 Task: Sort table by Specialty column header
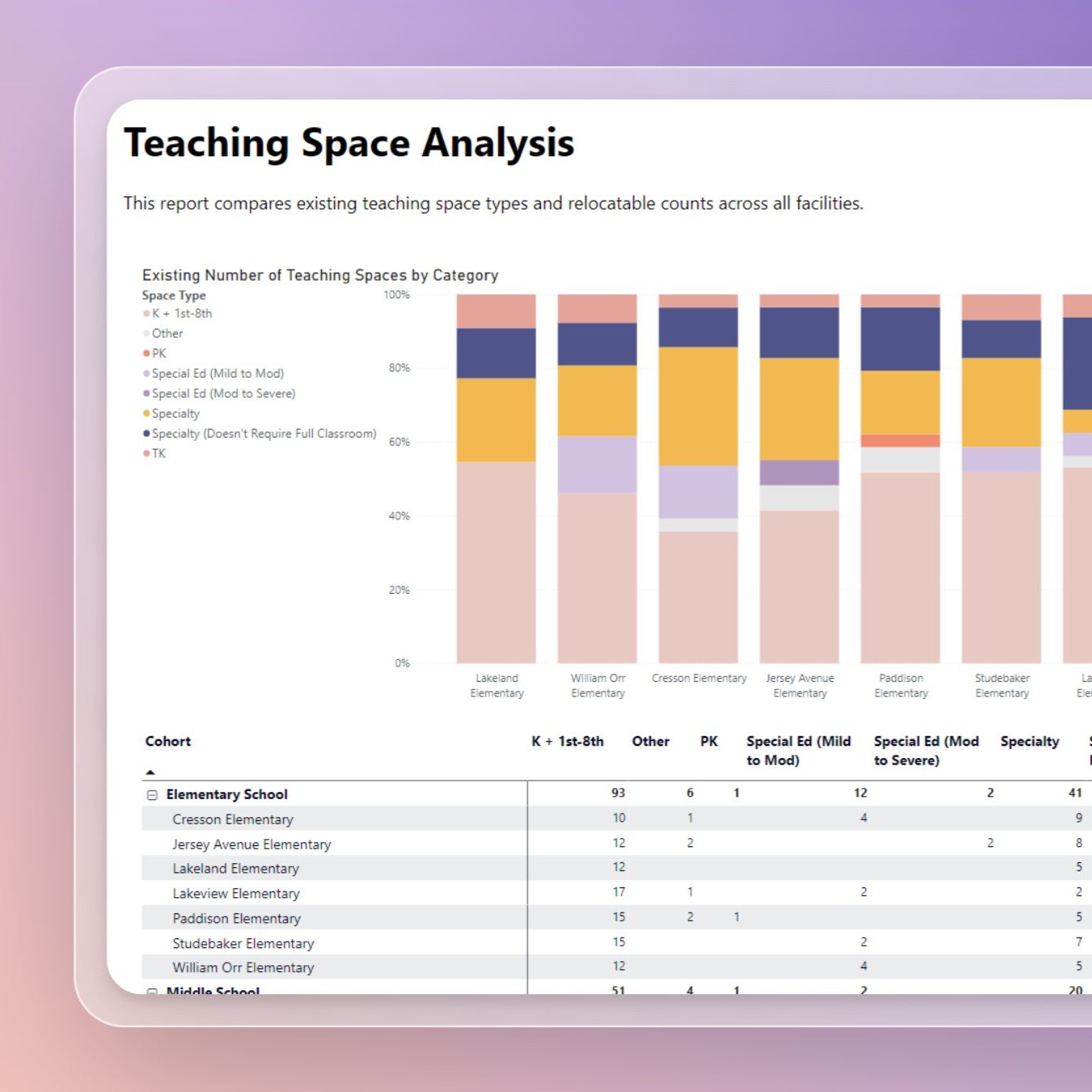[x=1030, y=742]
